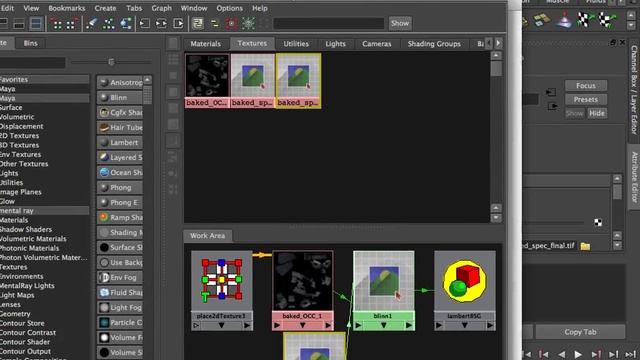Viewport: 640px width, 360px height.
Task: Create a Use Background shader
Action: pyautogui.click(x=120, y=262)
